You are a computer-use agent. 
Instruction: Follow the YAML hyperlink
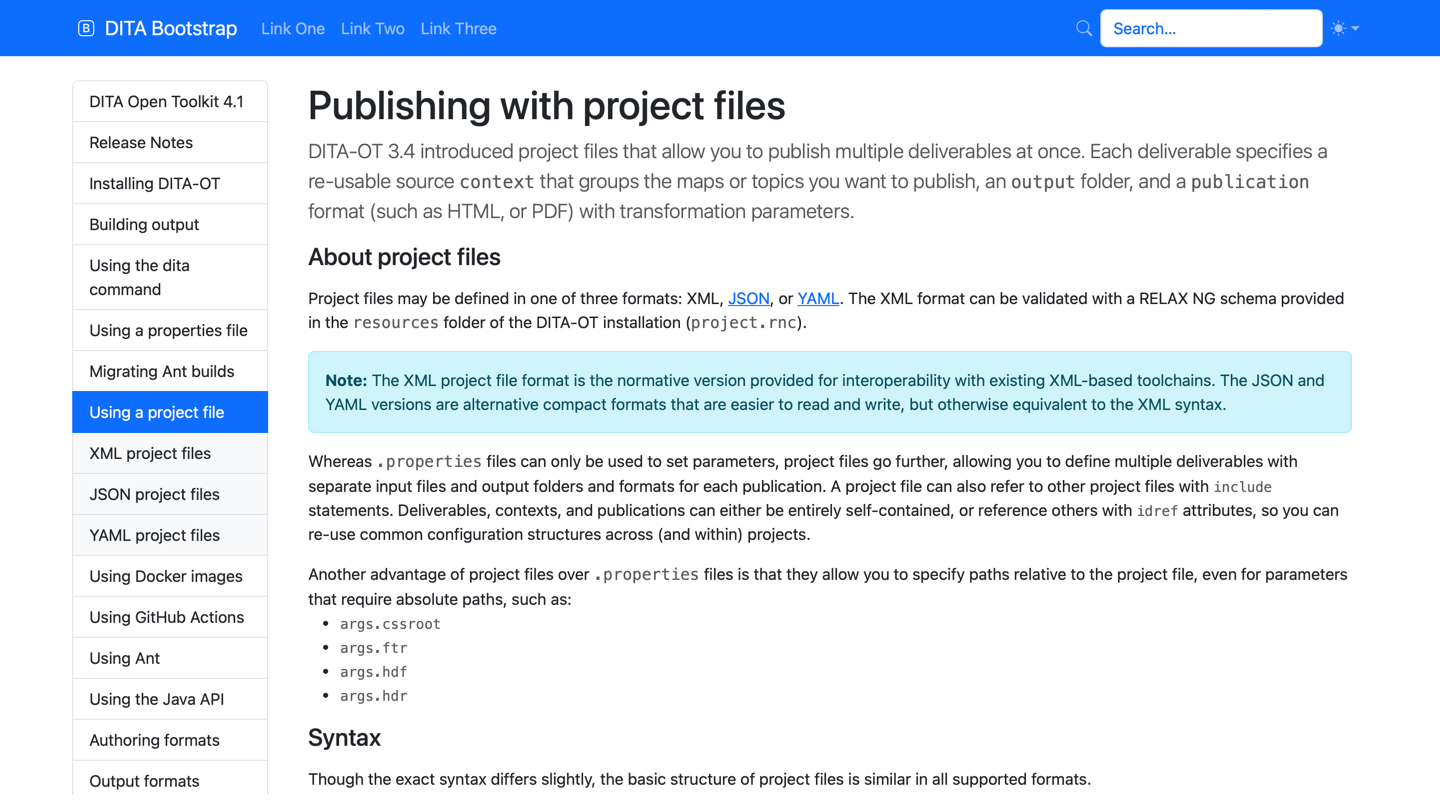click(x=817, y=298)
